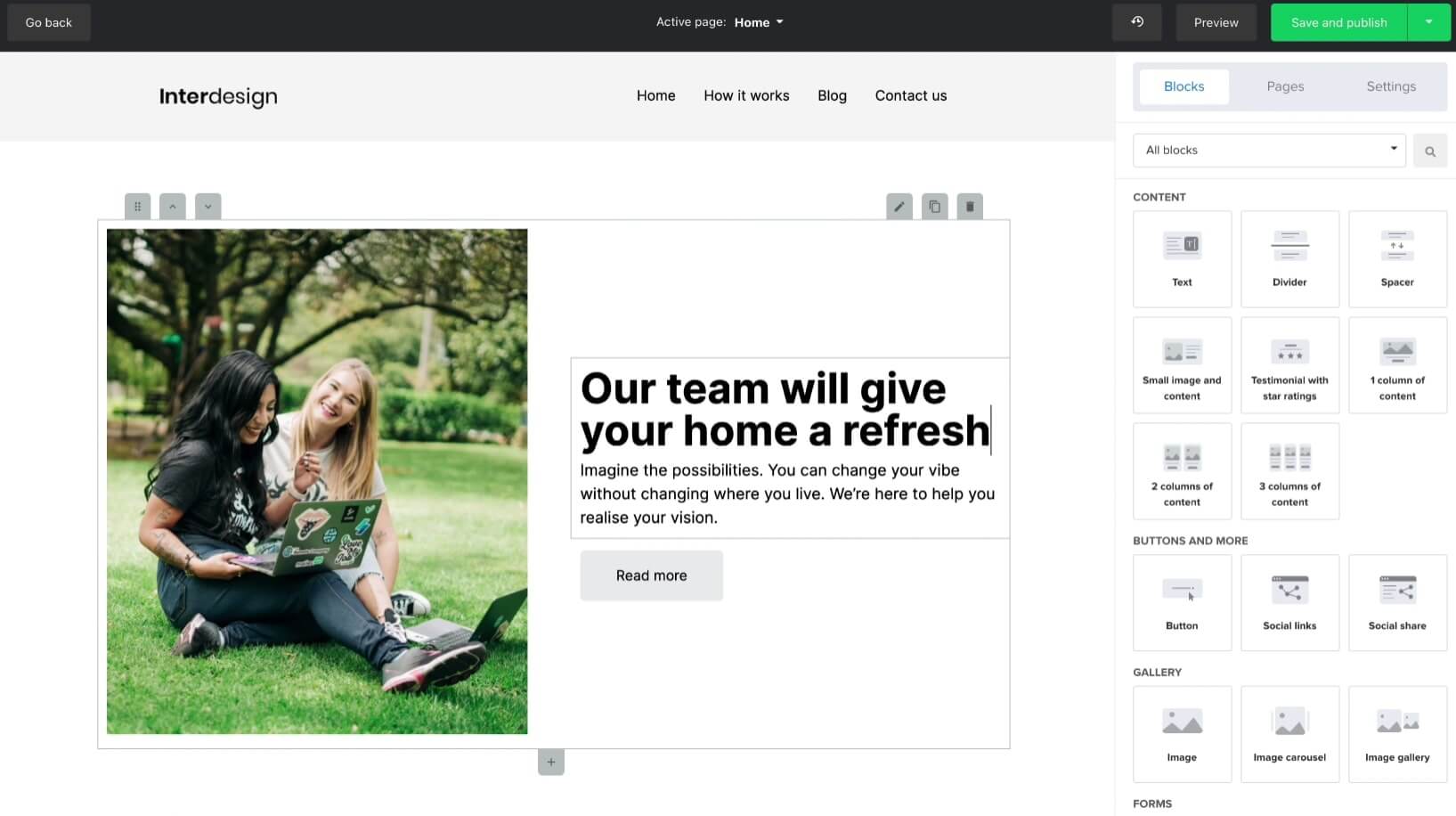Move block up with the arrow icon
The image size is (1456, 816).
click(x=173, y=207)
